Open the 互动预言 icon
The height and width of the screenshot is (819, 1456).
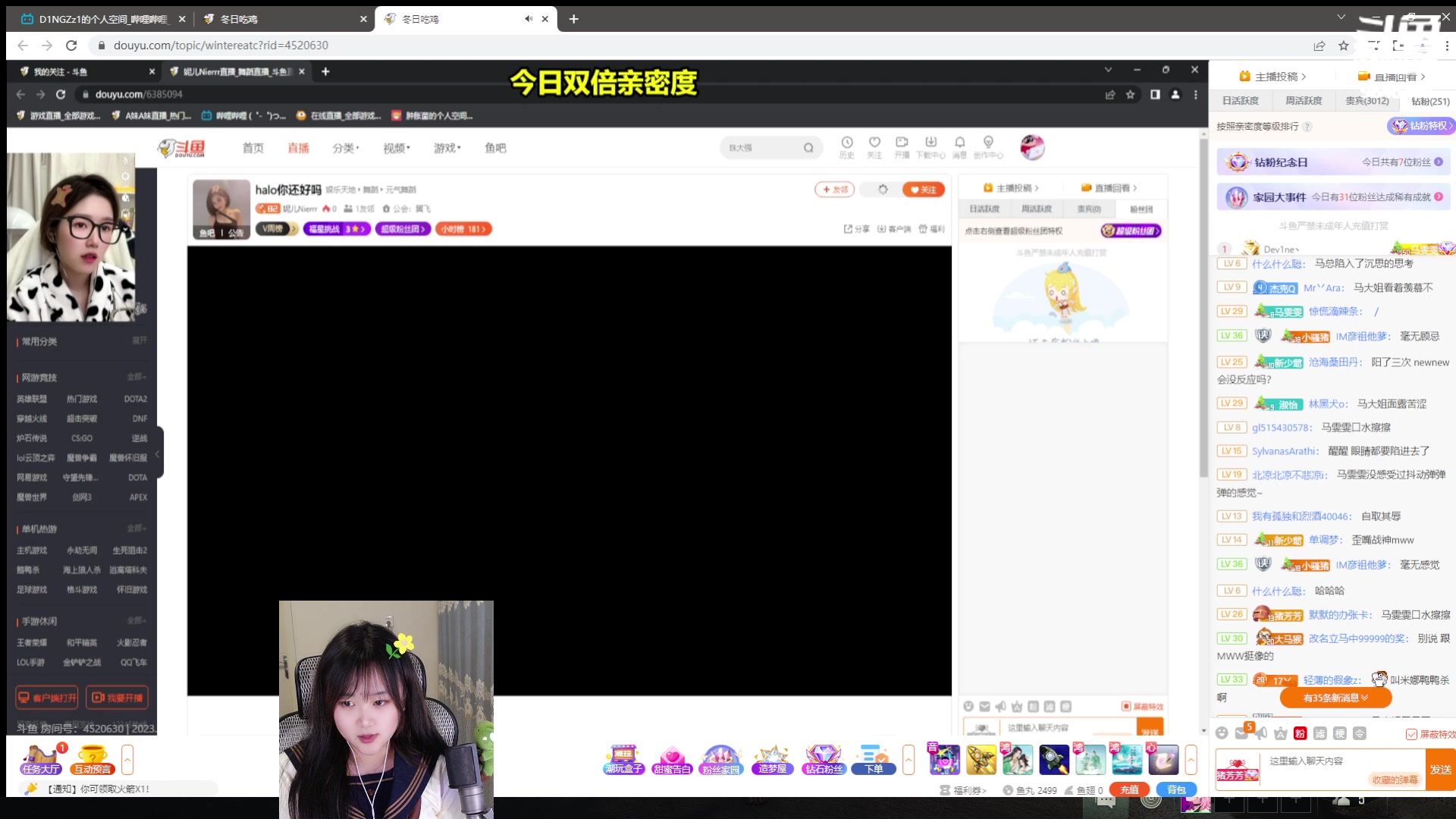click(x=93, y=760)
